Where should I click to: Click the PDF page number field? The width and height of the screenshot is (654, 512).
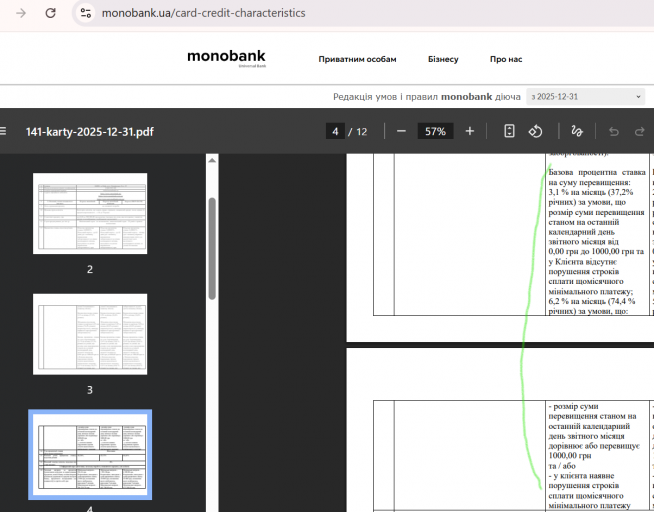coord(335,132)
